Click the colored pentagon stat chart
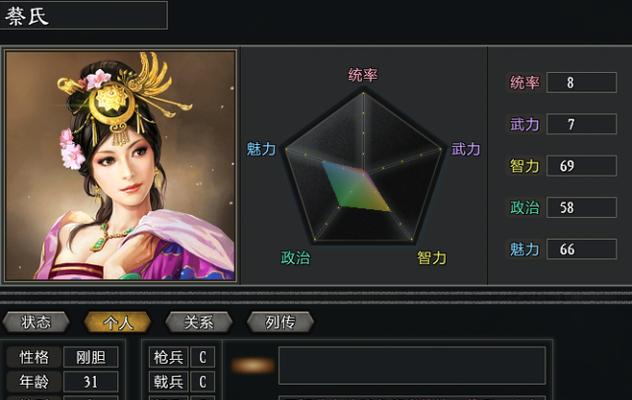This screenshot has width=632, height=400. 363,167
